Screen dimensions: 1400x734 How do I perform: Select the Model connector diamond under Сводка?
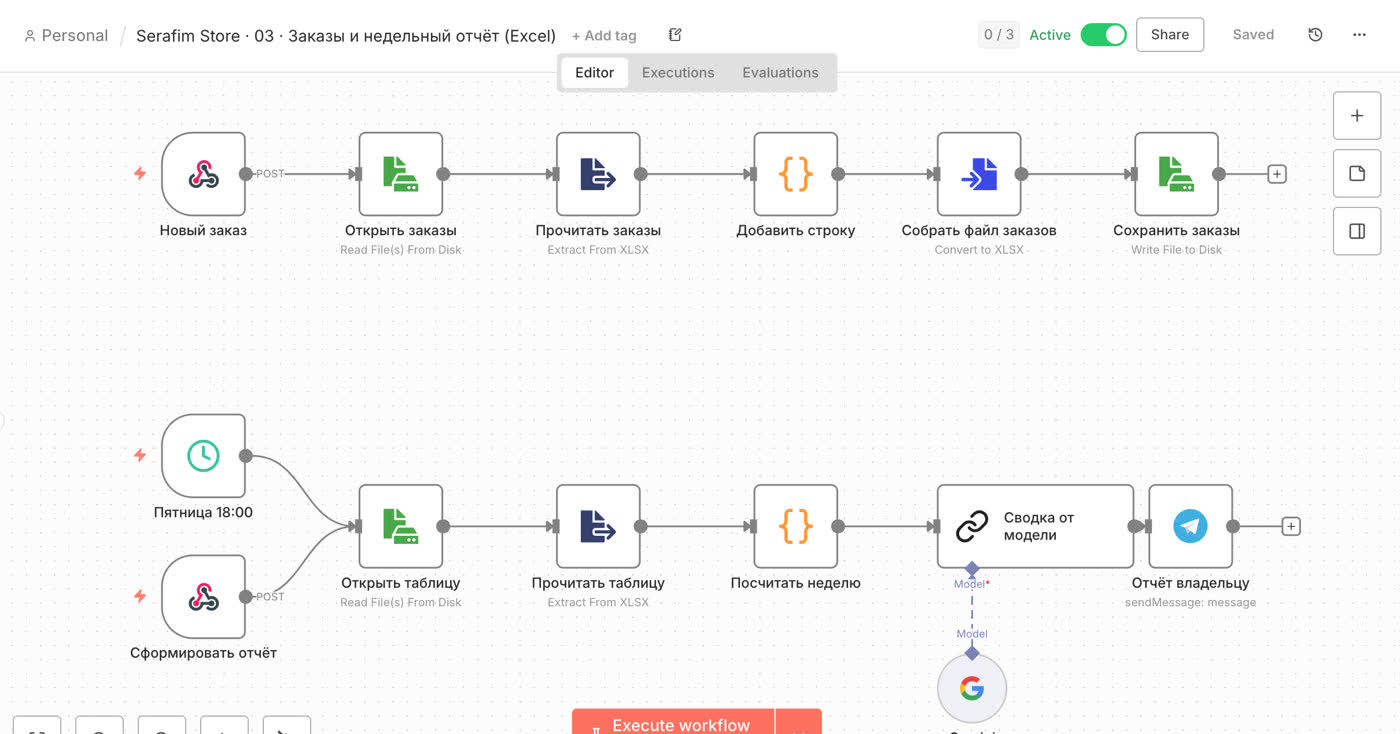coord(972,568)
